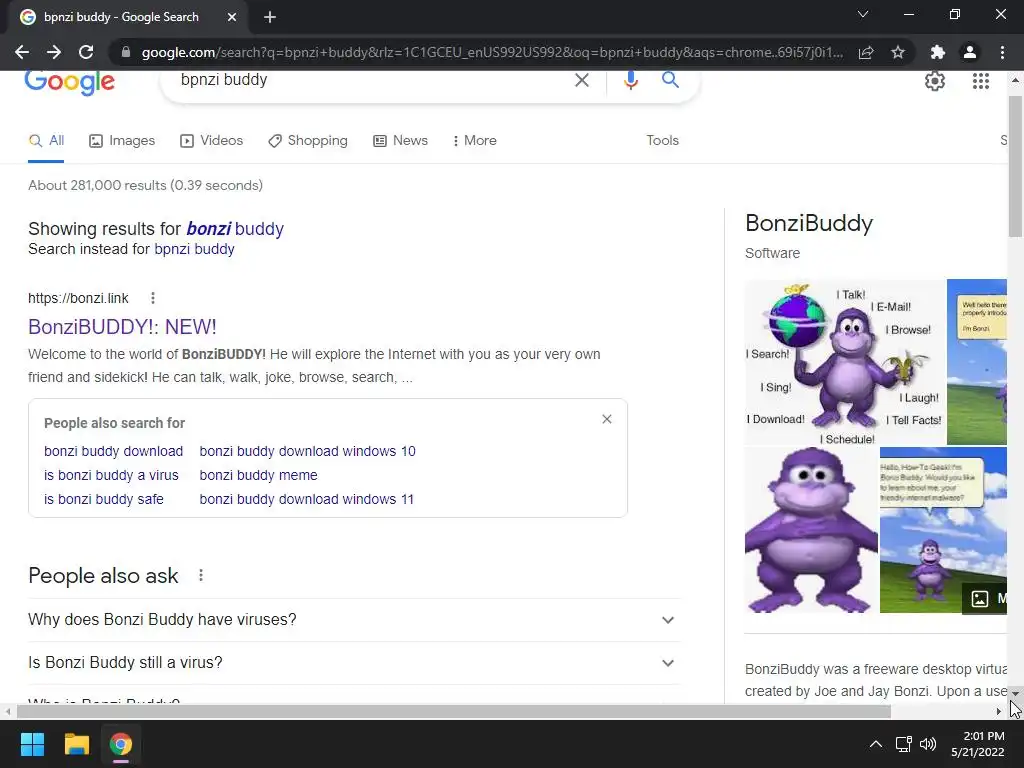Search for is bonzi buddy safe
Viewport: 1024px width, 768px height.
[104, 500]
